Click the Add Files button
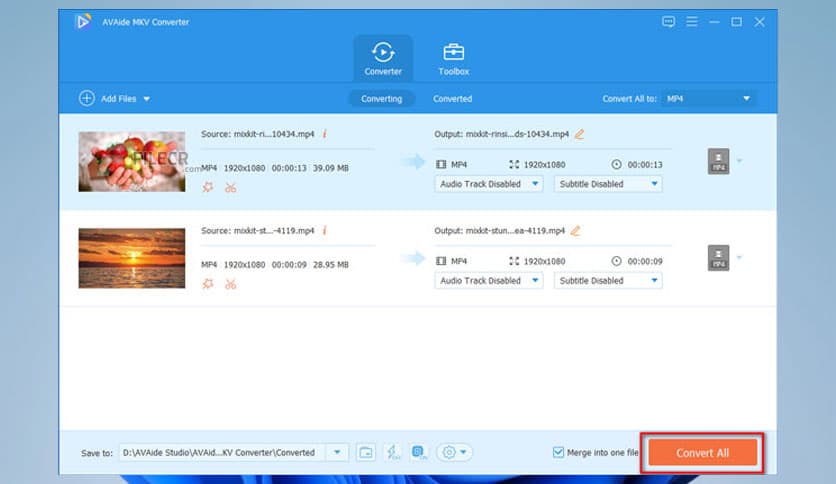 [108, 99]
